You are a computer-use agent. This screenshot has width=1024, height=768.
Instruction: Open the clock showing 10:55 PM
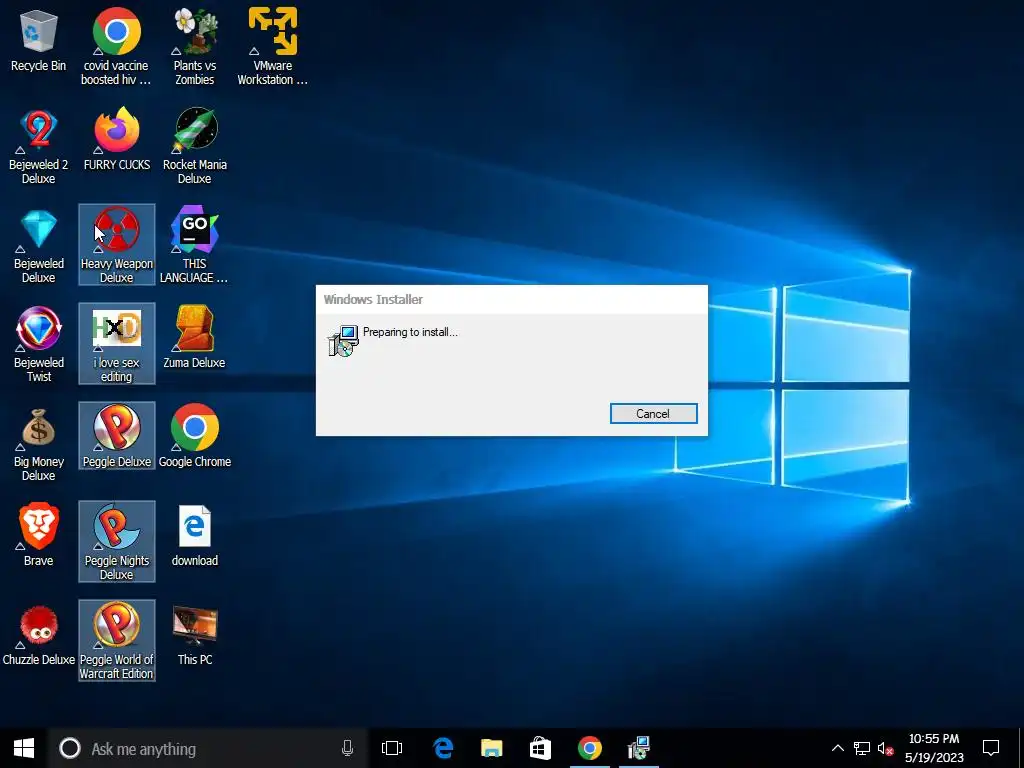point(934,748)
